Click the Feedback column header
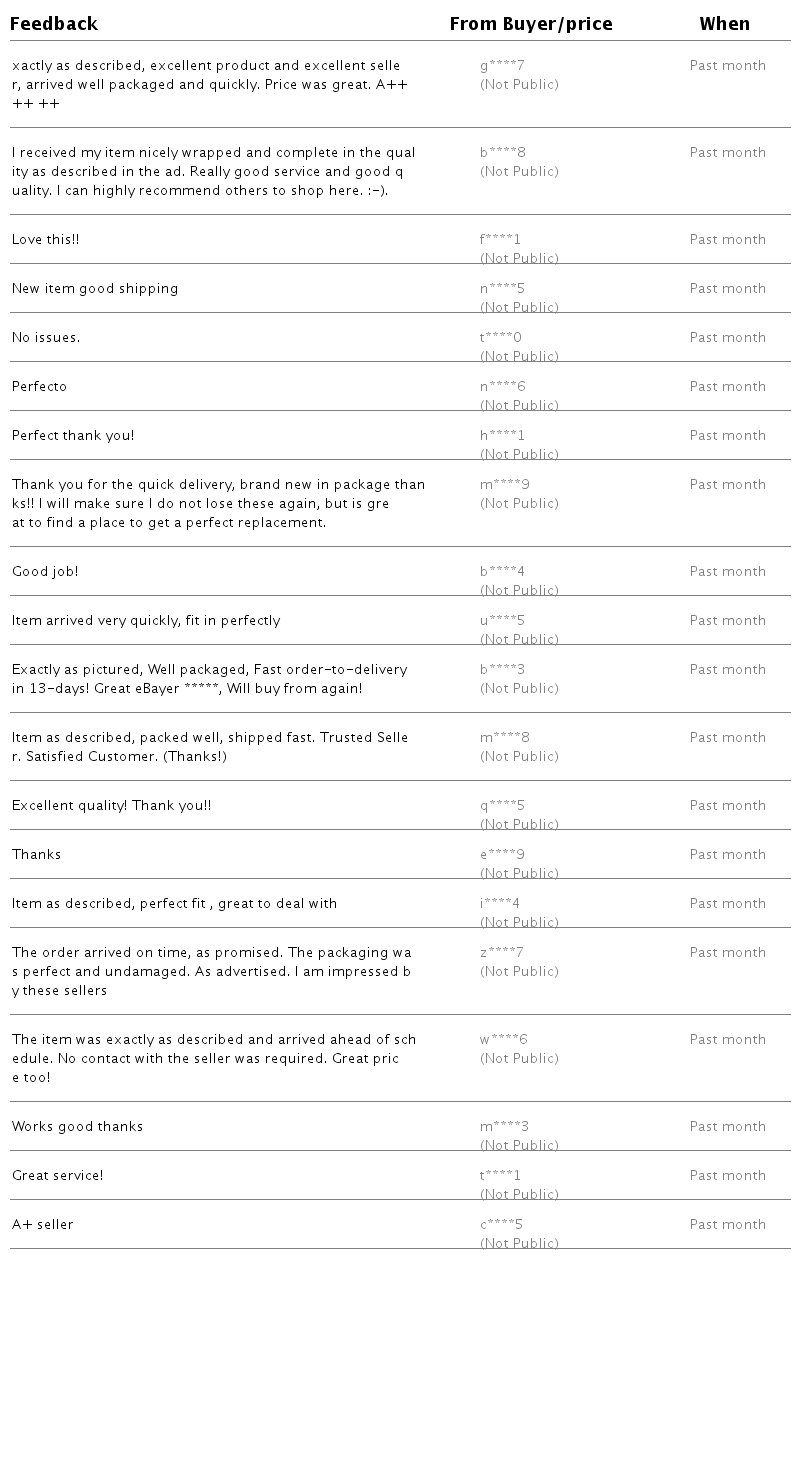The image size is (800, 1480). 54,23
